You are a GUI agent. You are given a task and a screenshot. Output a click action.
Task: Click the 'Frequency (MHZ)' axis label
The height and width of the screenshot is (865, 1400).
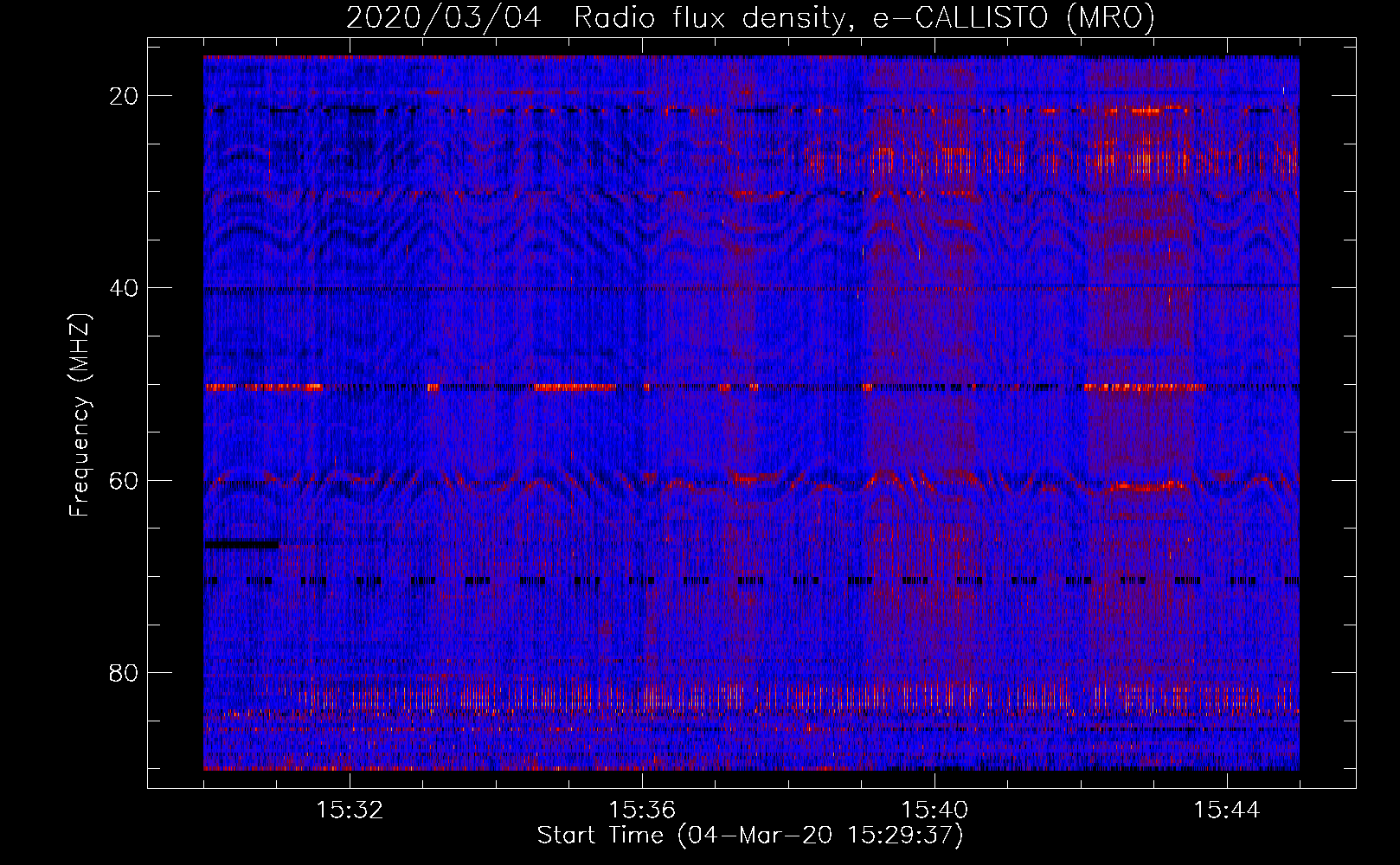coord(80,415)
